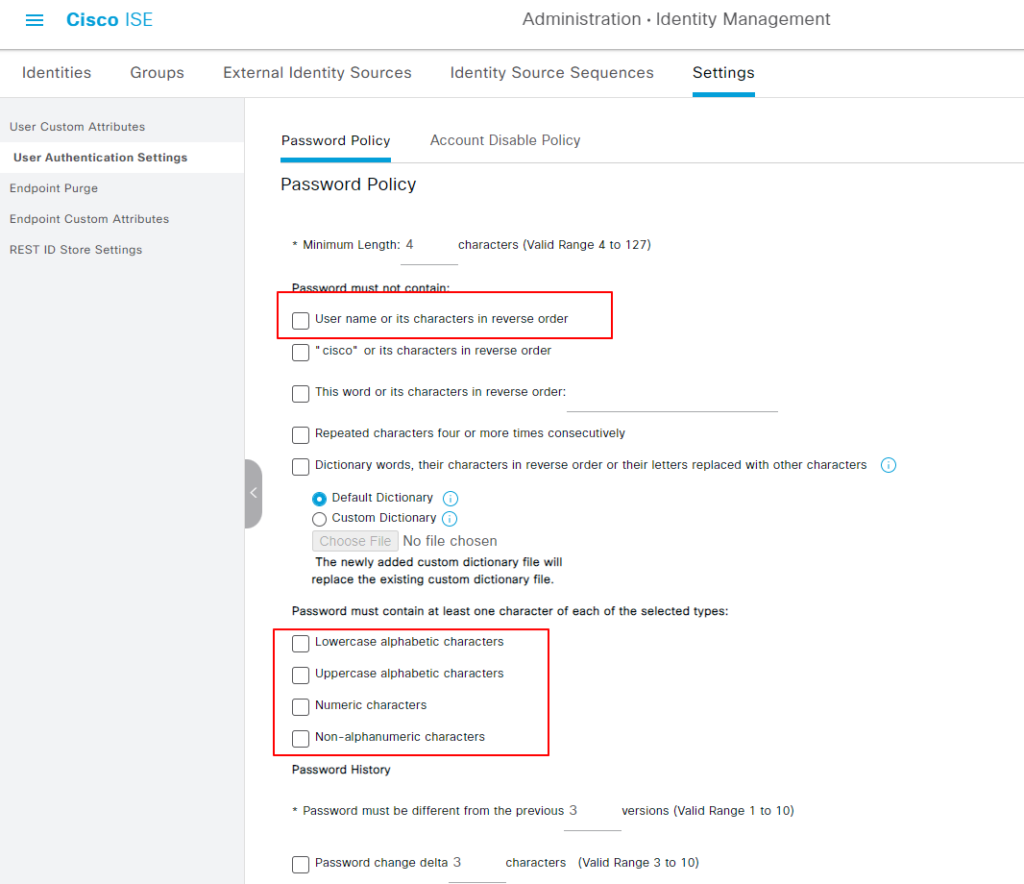
Task: Collapse the left sidebar panel handle
Action: (253, 493)
